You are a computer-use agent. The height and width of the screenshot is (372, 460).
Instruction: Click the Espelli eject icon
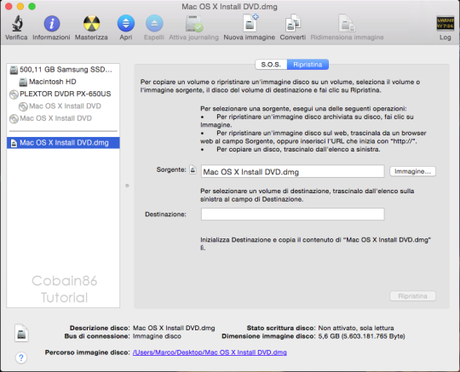click(154, 24)
